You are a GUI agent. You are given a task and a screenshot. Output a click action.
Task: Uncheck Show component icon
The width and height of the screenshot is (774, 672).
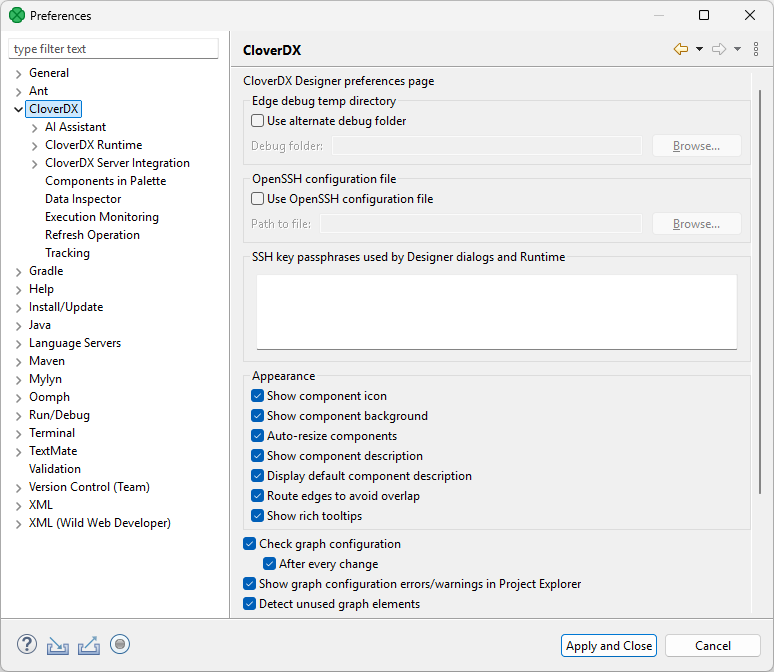tap(257, 396)
